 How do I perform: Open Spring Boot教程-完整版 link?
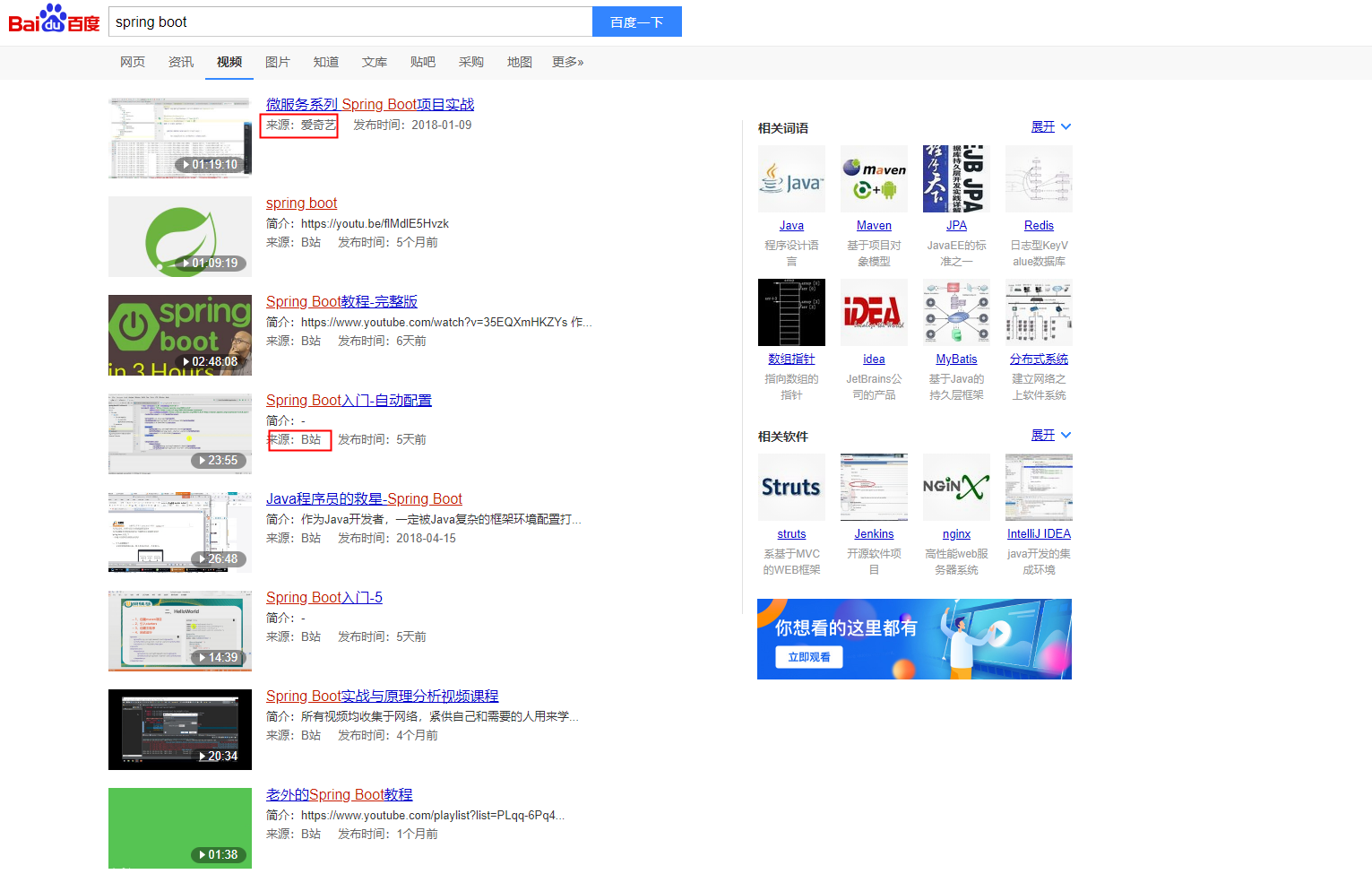coord(341,302)
